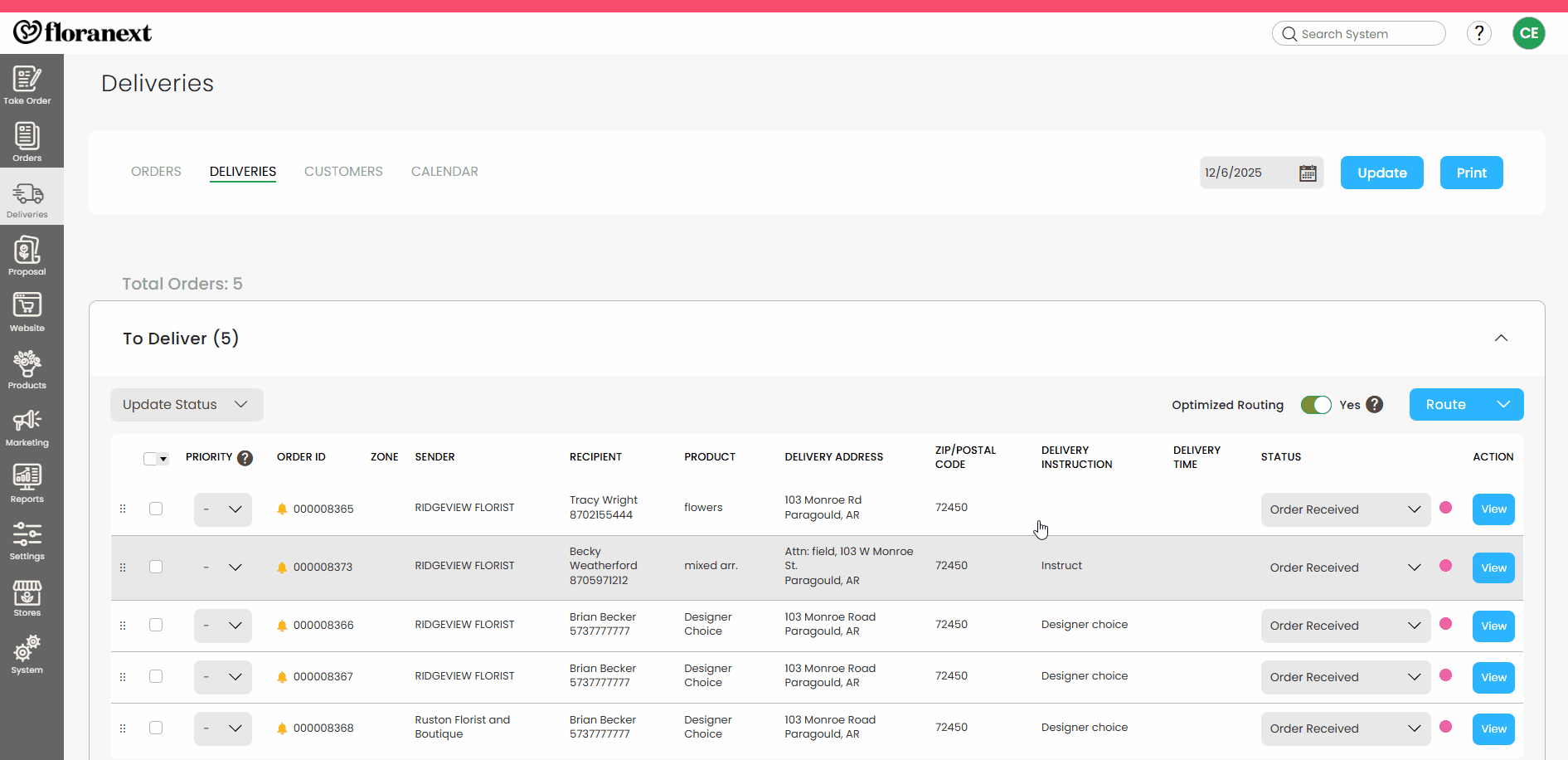
Task: Open status dropdown for order 000008366
Action: (1346, 626)
